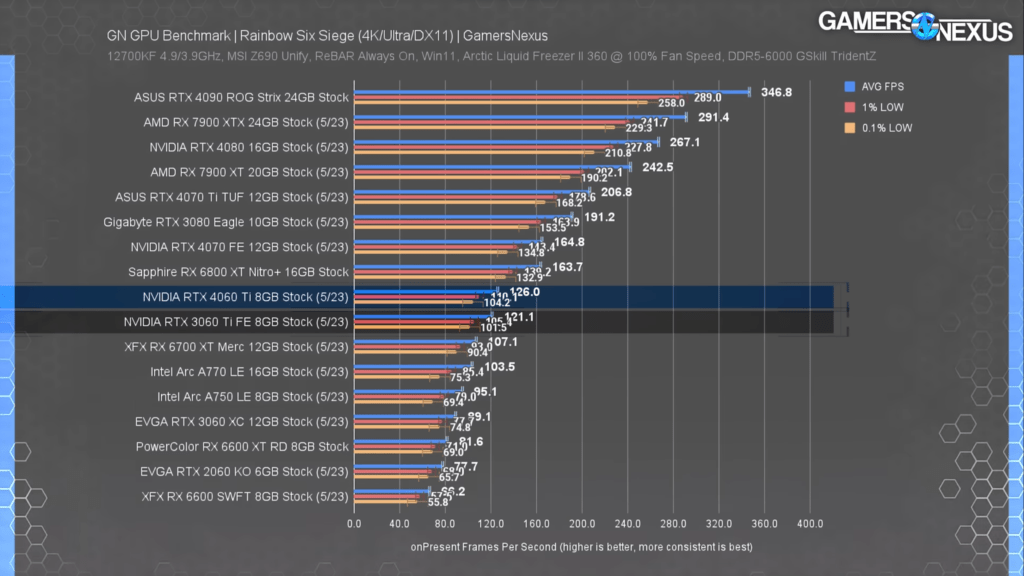Viewport: 1024px width, 576px height.
Task: Click the '191.2' average FPS value
Action: [600, 217]
